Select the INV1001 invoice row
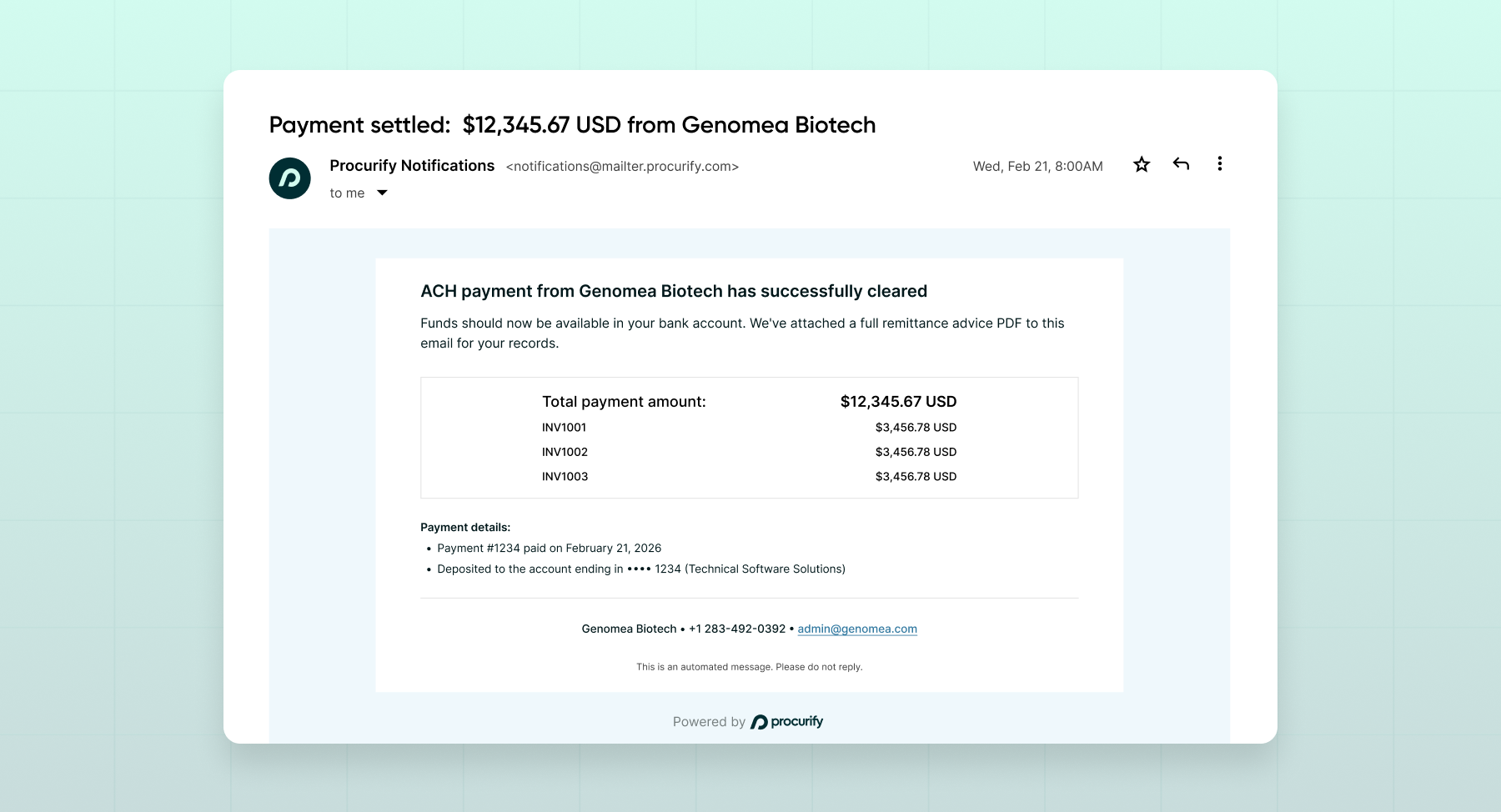This screenshot has width=1501, height=812. click(x=564, y=427)
